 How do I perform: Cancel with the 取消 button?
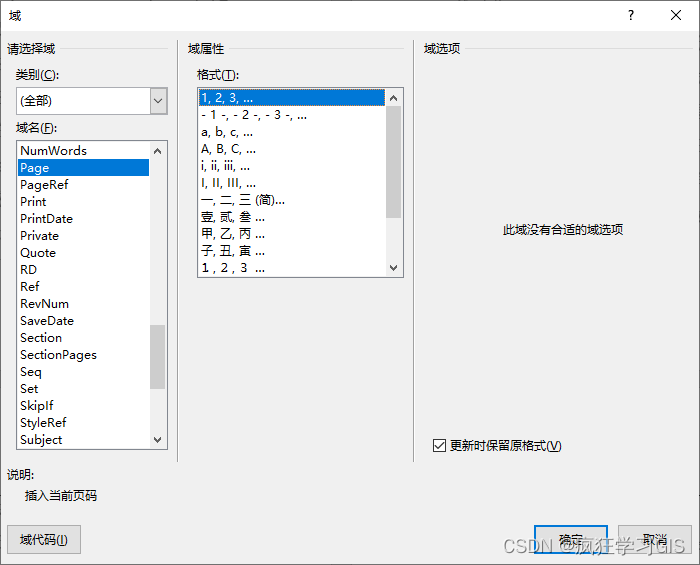[x=654, y=540]
